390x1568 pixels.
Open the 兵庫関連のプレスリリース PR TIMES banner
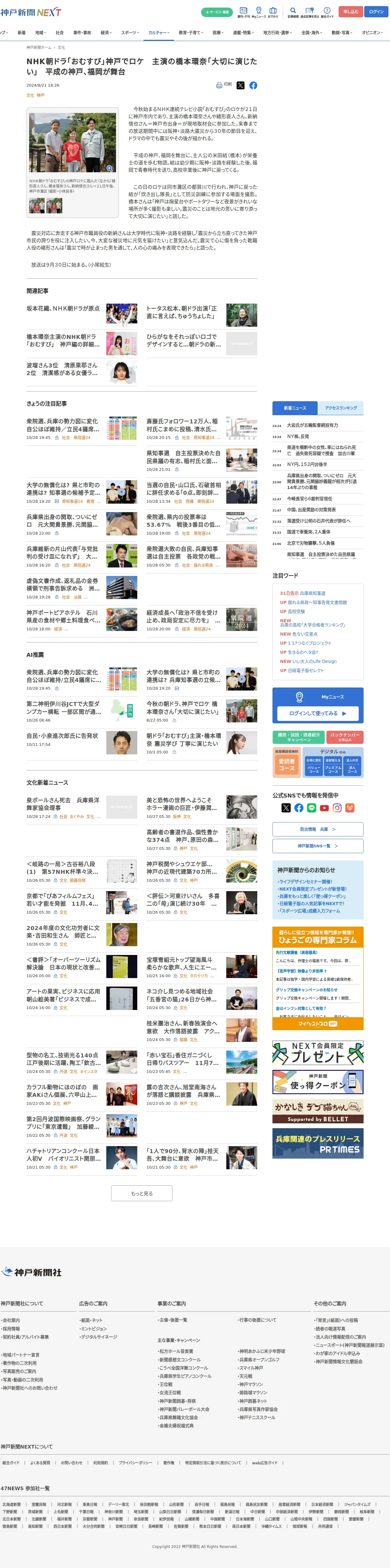(x=318, y=1143)
